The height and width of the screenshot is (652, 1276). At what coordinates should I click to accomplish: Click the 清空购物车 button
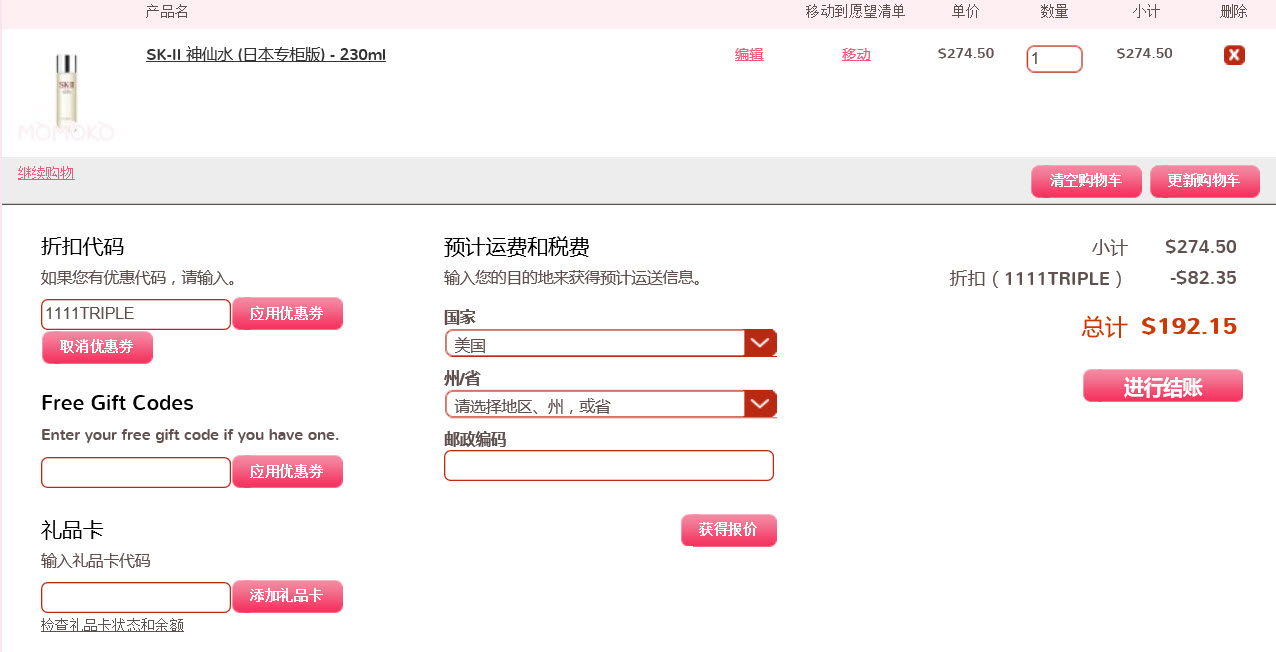click(x=1085, y=181)
